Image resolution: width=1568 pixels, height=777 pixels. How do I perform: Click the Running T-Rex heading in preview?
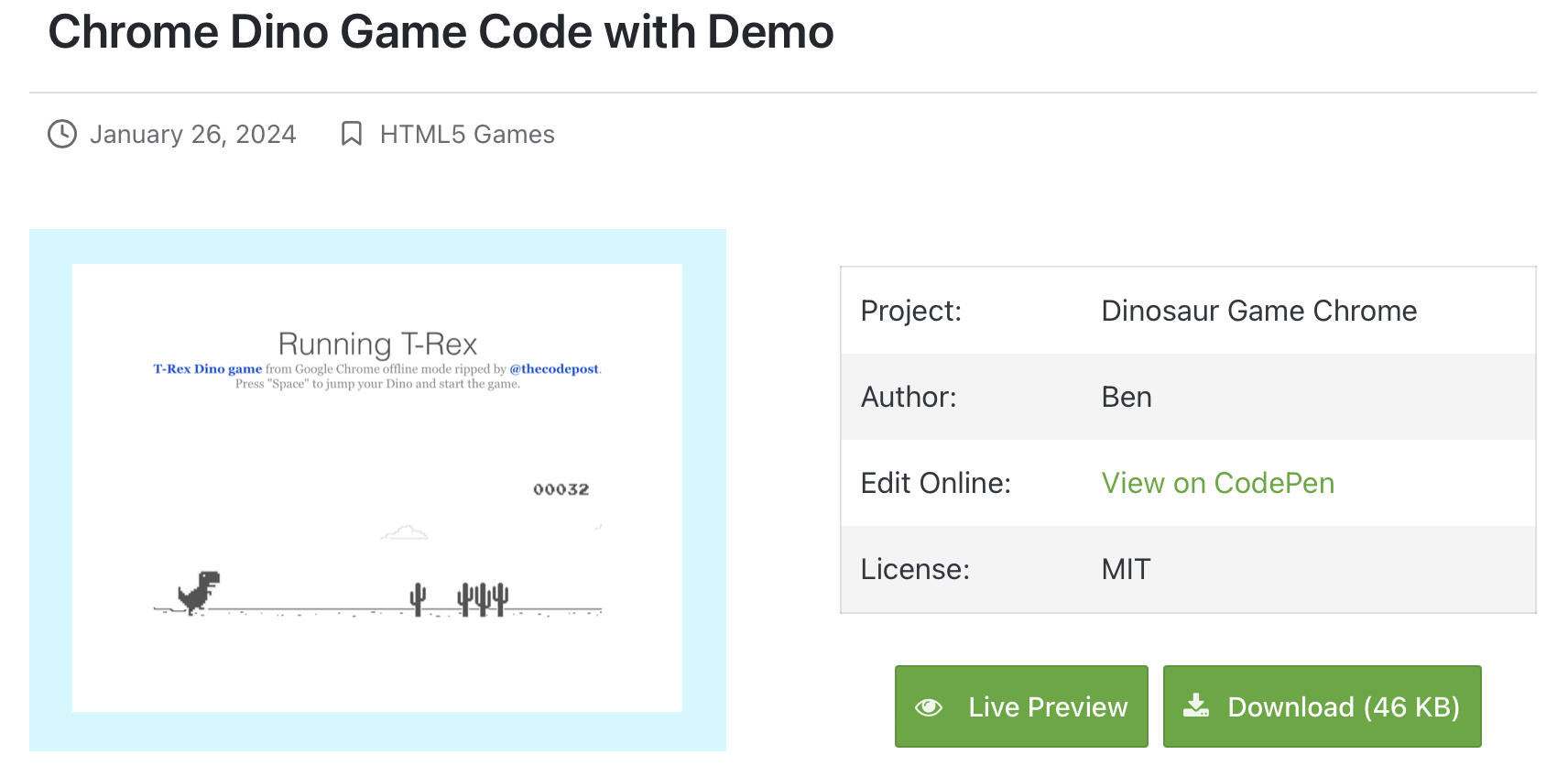377,344
